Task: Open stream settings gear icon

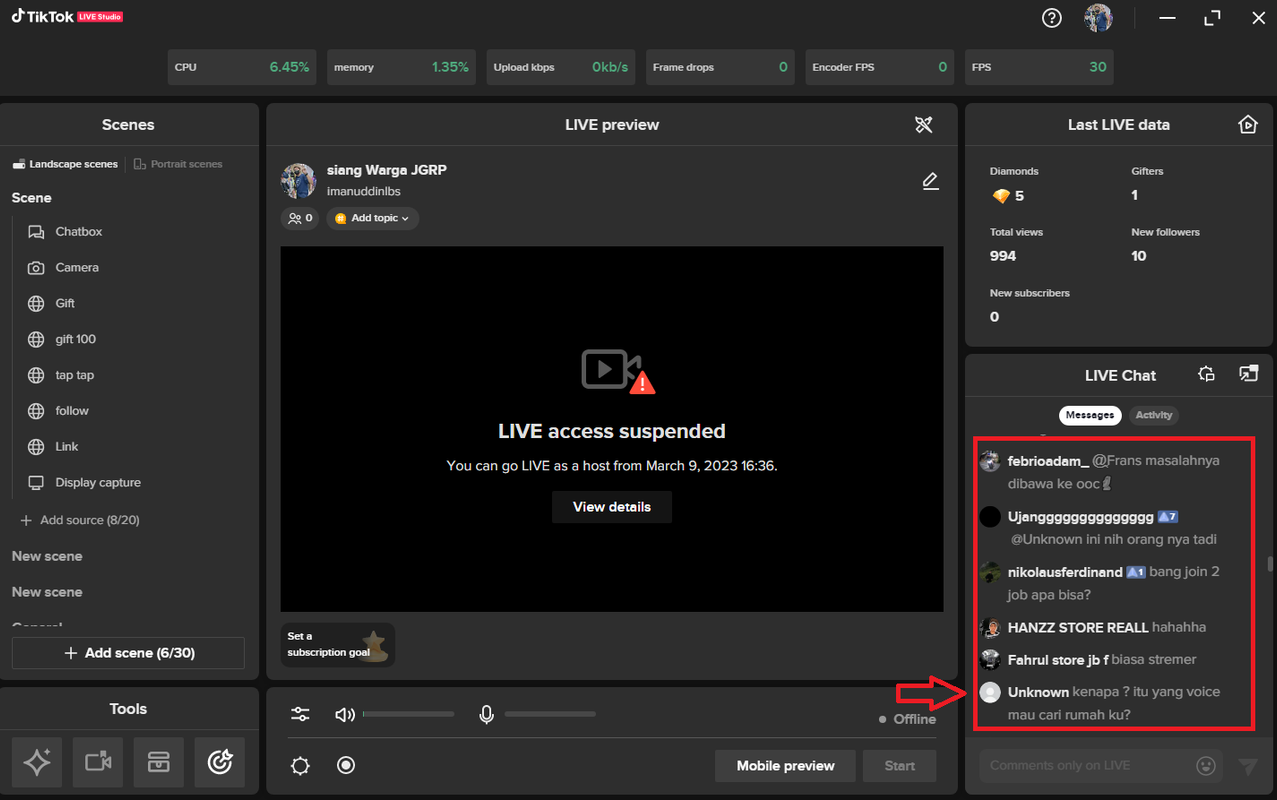Action: click(x=300, y=766)
